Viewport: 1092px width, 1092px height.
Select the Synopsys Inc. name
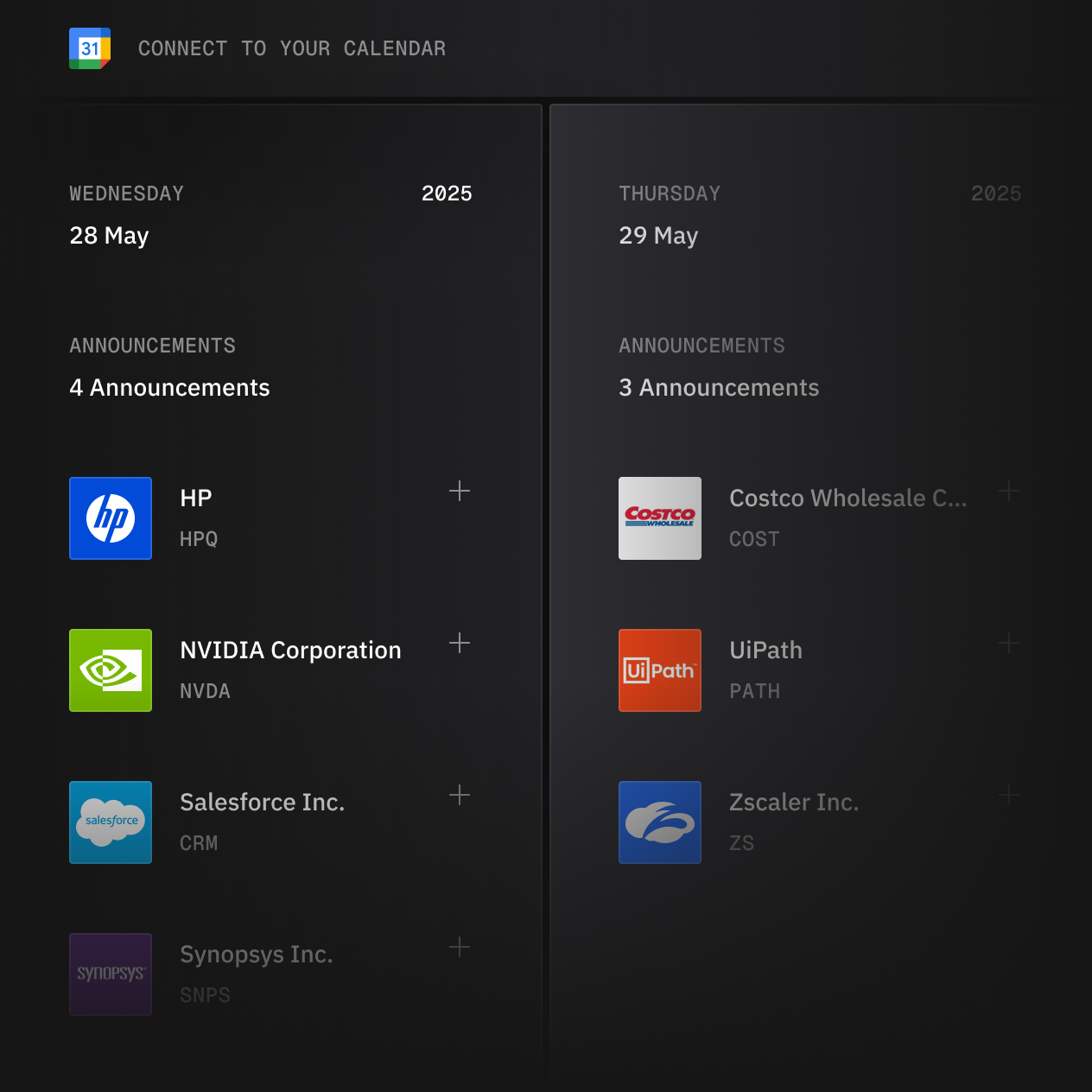coord(257,955)
